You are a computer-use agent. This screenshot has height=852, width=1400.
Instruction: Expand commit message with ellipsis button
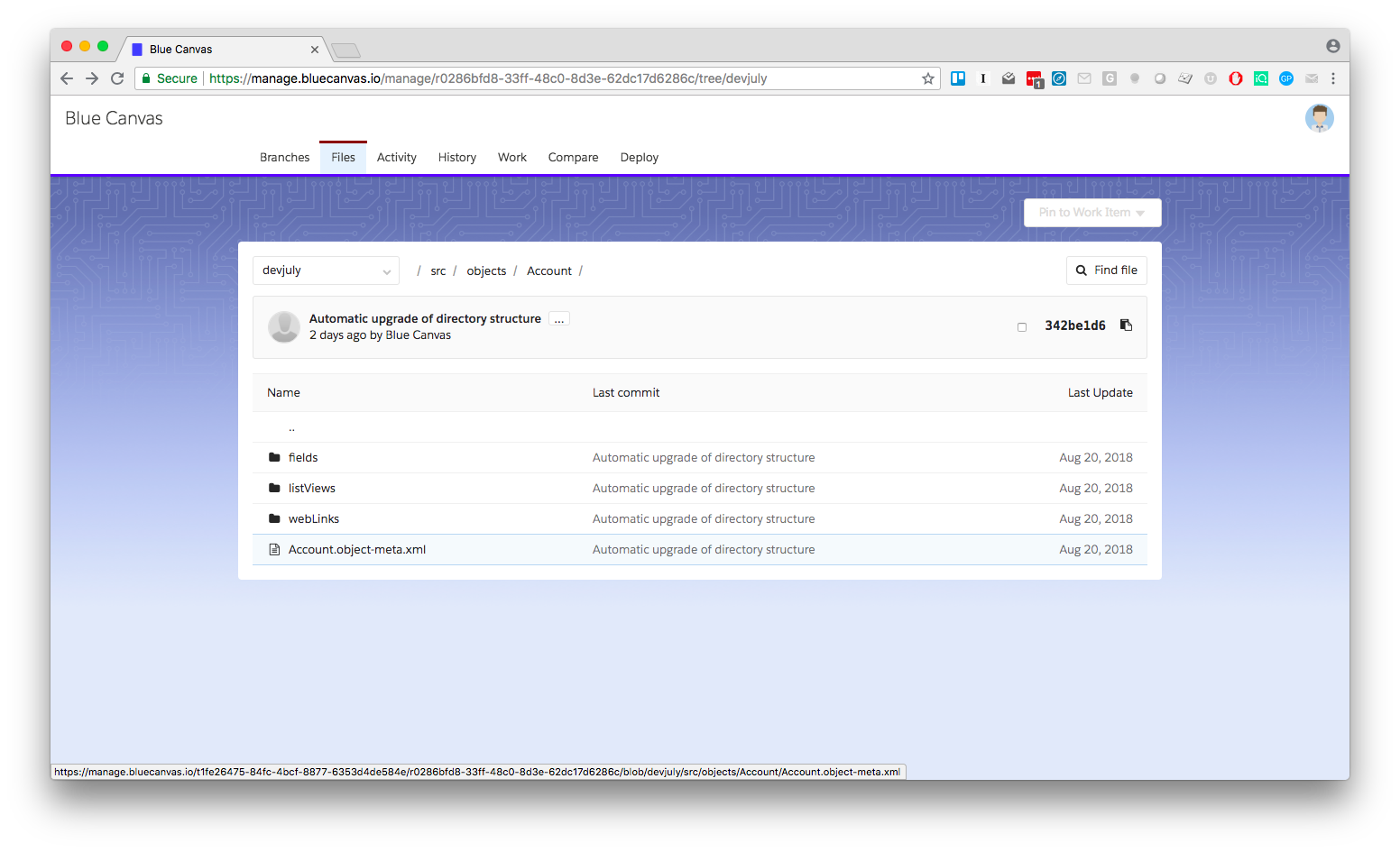click(559, 319)
